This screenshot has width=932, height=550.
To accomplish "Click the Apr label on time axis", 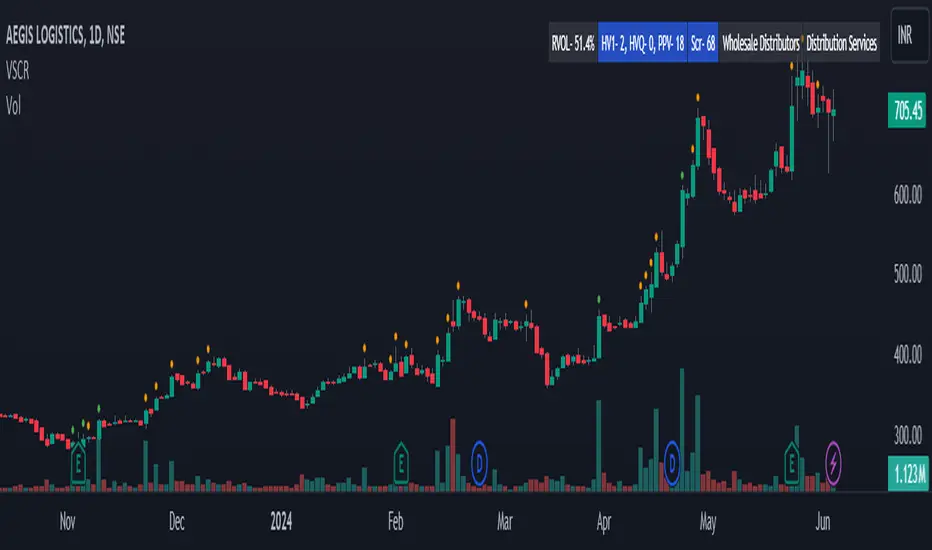I will (x=604, y=522).
